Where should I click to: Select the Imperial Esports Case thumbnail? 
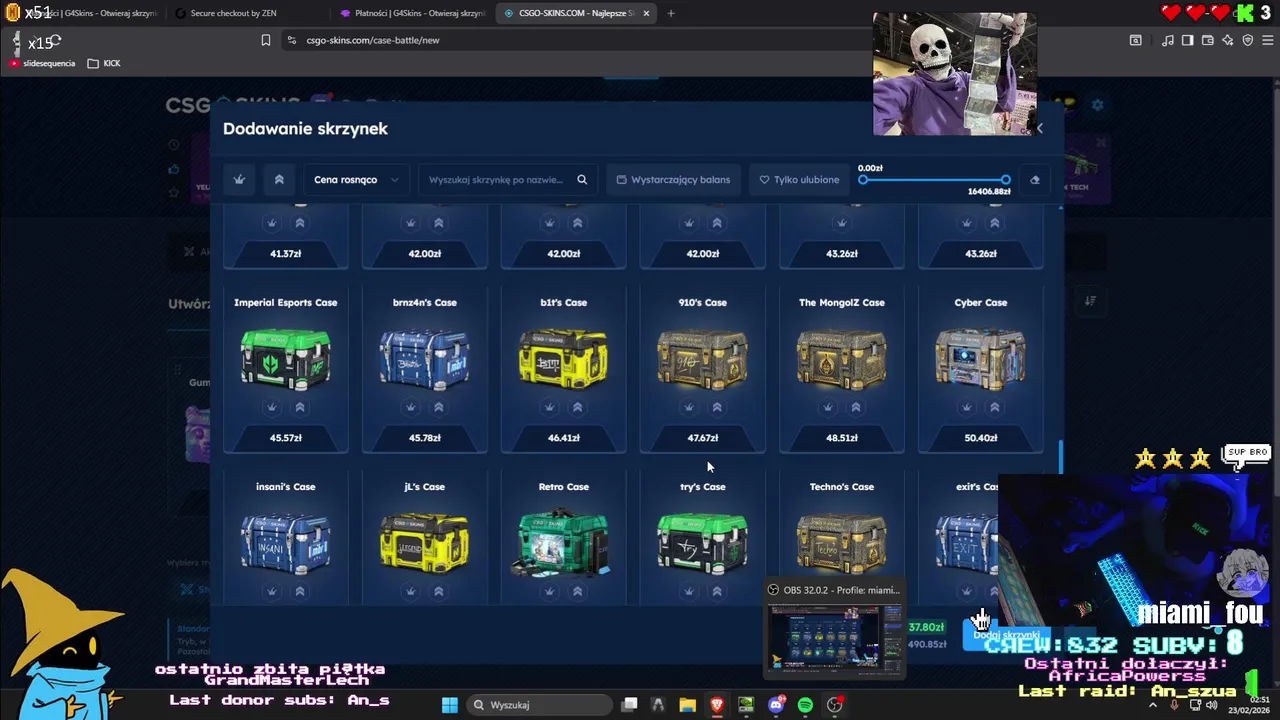[286, 357]
